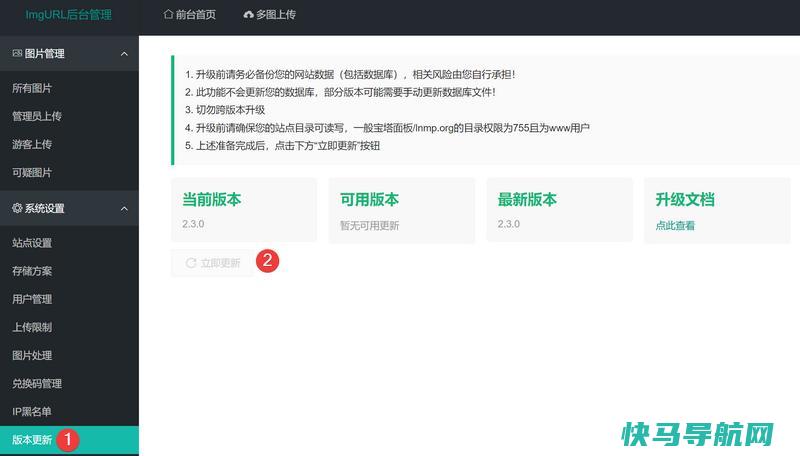Screen dimensions: 800x456
Task: Click the 可用版本 card title
Action: 369,199
